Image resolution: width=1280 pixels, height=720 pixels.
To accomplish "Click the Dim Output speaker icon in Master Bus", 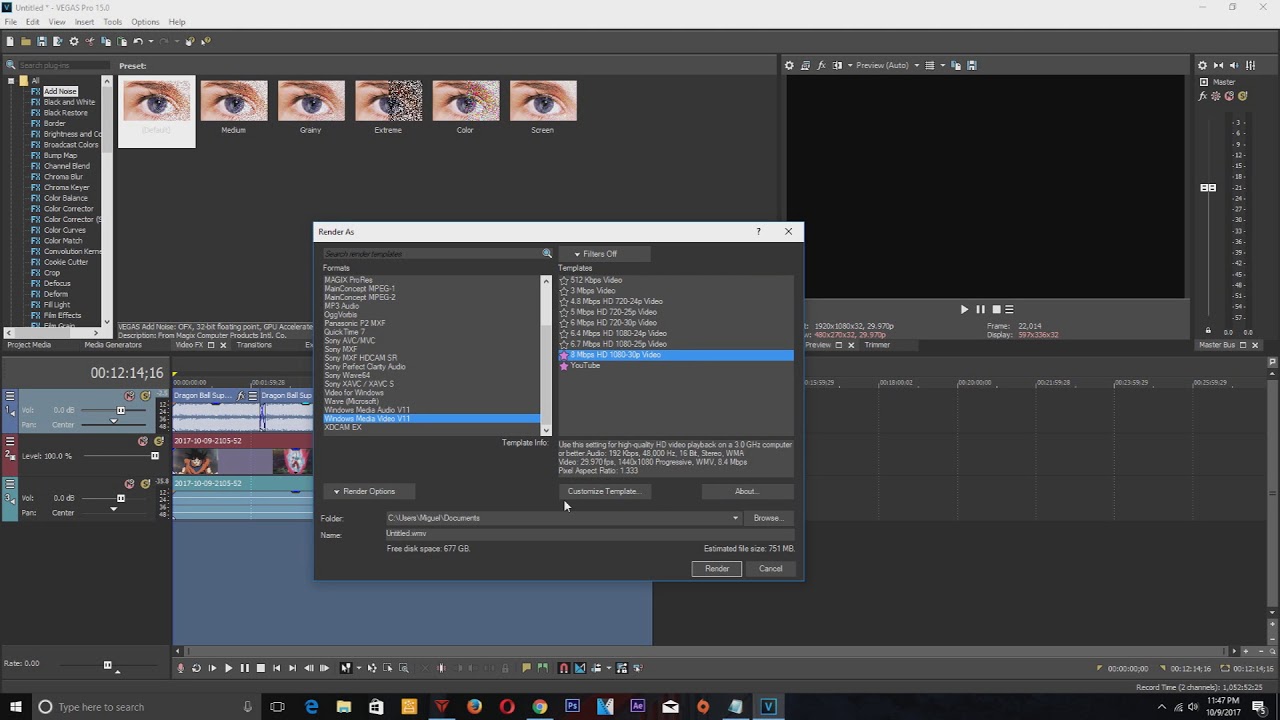I will coord(1234,65).
